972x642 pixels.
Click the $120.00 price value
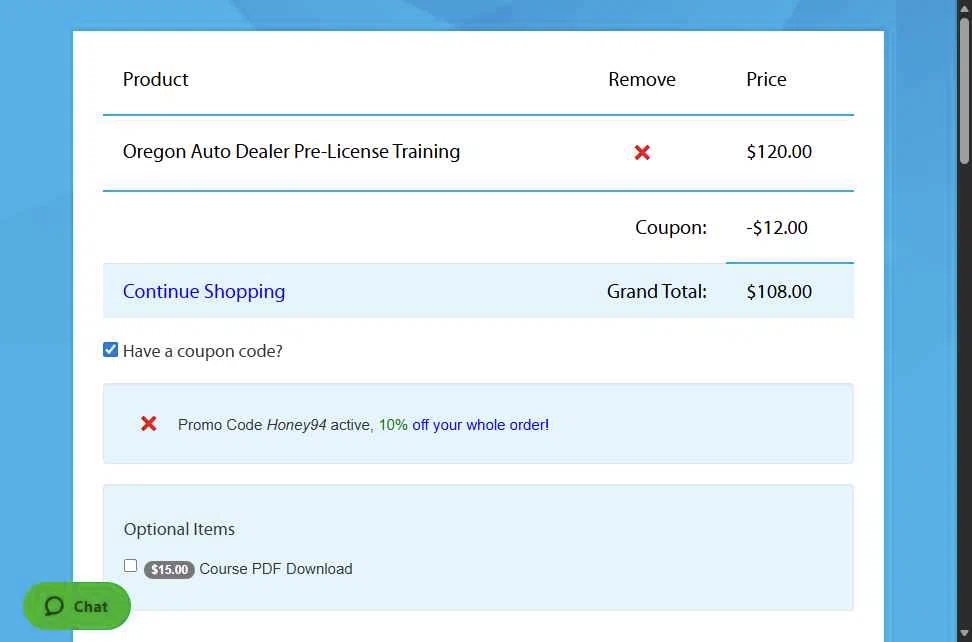point(779,152)
